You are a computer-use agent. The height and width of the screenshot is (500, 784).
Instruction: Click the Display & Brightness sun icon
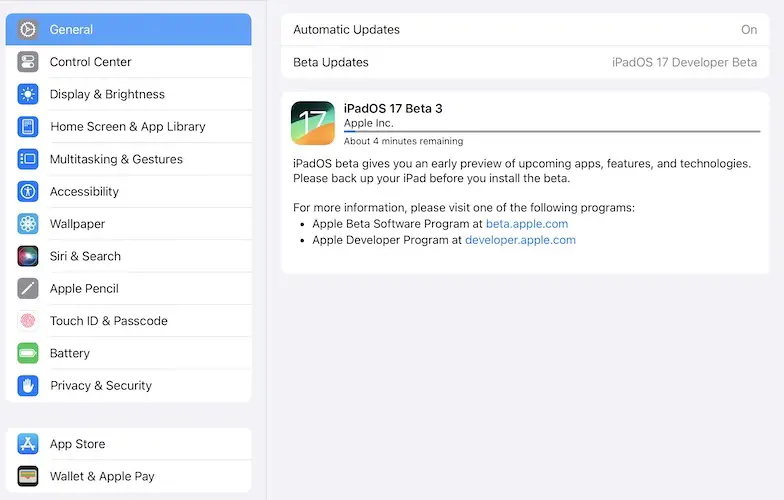tap(28, 95)
